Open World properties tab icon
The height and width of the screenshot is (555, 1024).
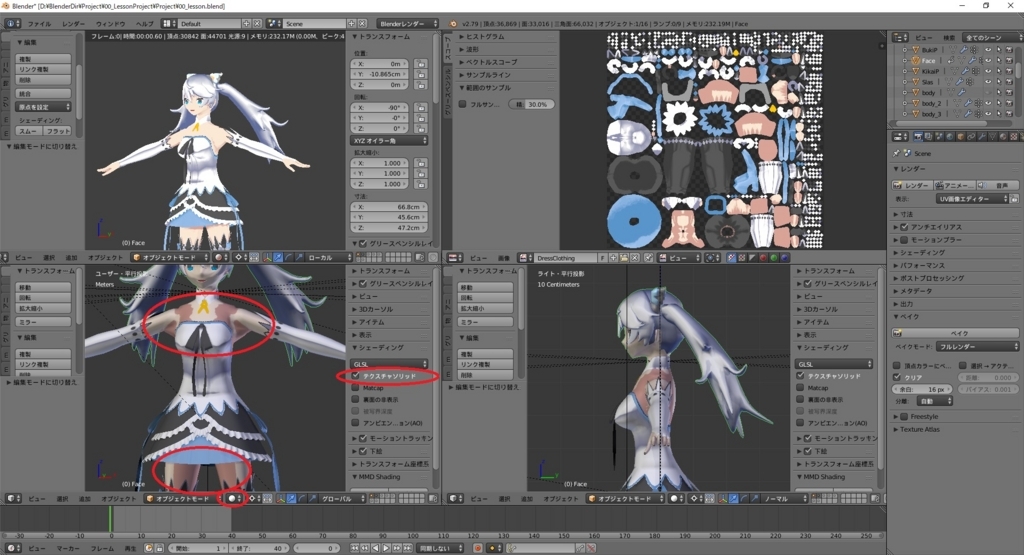pos(950,136)
